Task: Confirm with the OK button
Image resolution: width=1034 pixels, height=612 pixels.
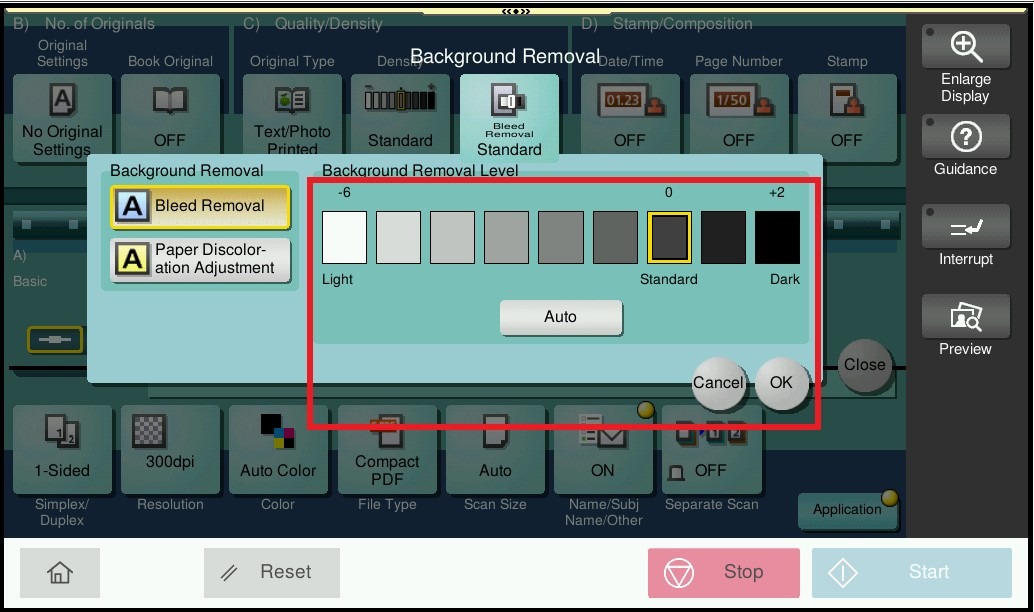Action: pyautogui.click(x=781, y=383)
